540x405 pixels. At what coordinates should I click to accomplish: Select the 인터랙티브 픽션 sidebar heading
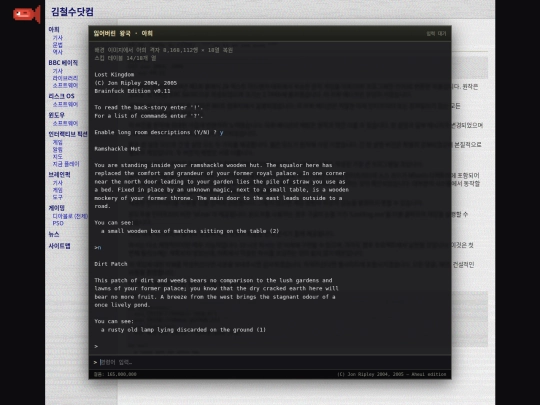(x=68, y=134)
